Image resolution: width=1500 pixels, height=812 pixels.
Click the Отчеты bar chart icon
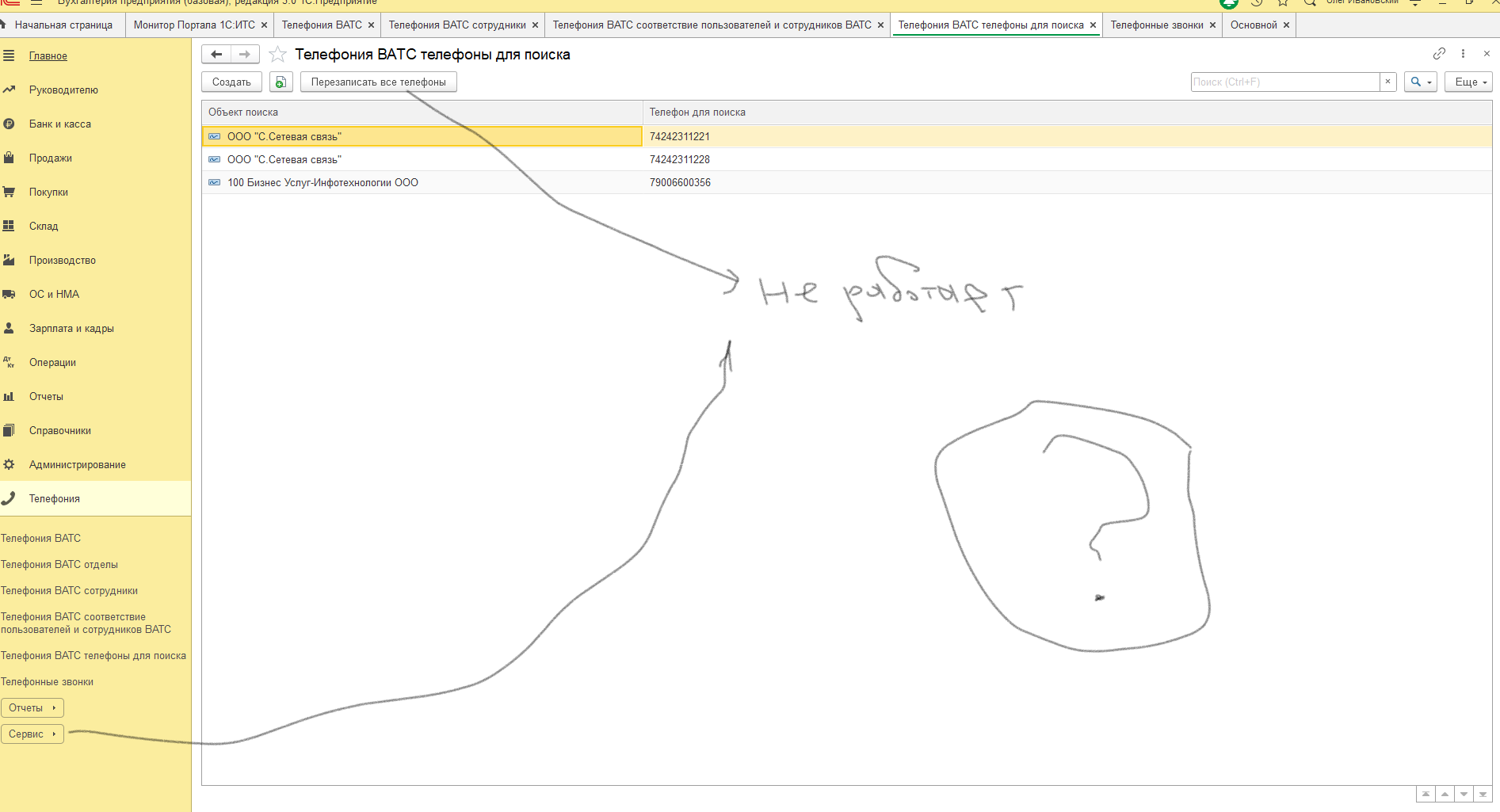[x=9, y=396]
